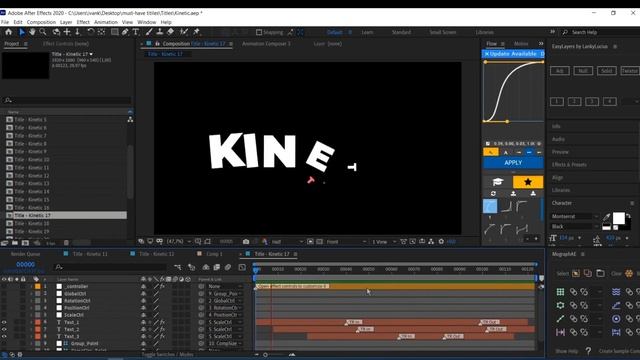Select the highlighted blue ease curve preset

pos(490,206)
